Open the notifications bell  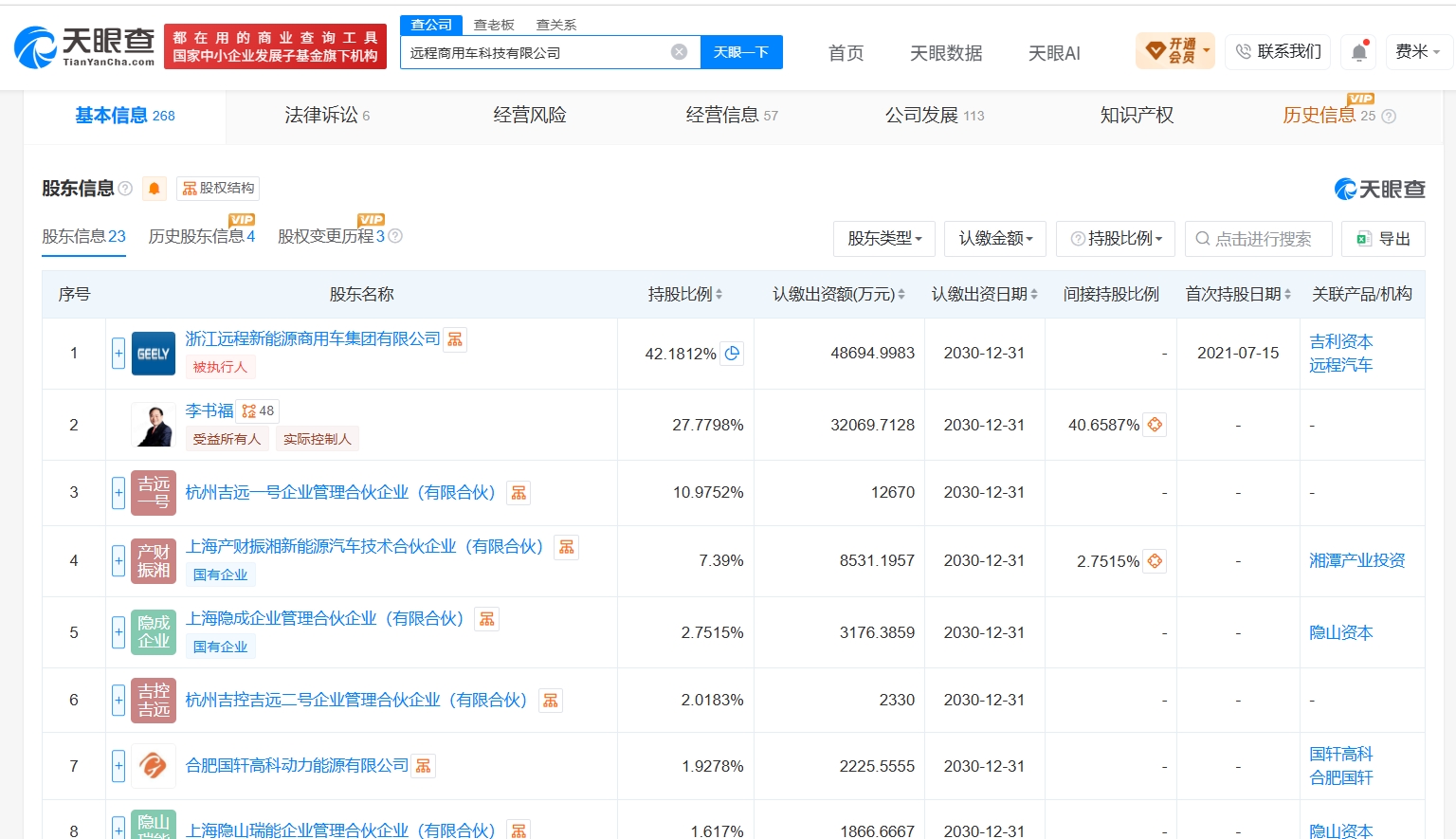pos(1359,51)
